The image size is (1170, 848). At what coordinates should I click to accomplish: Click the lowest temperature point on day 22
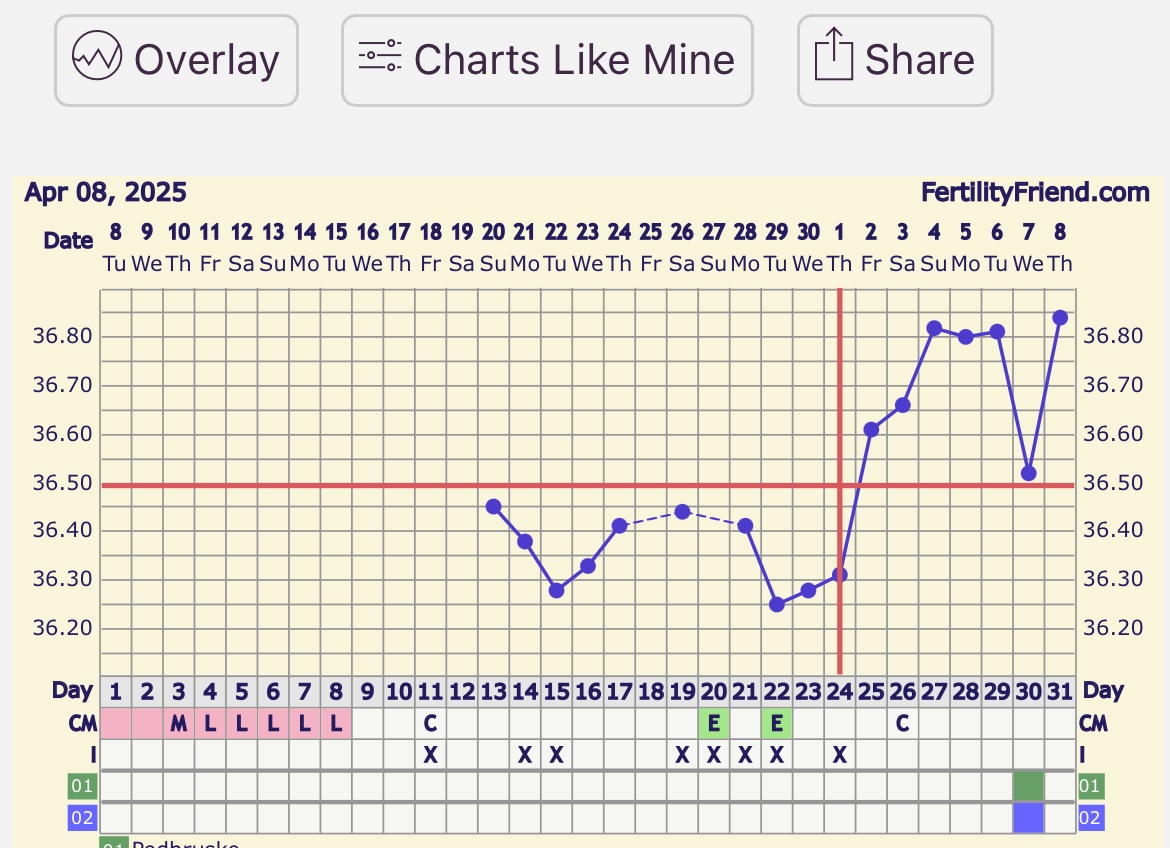(776, 604)
